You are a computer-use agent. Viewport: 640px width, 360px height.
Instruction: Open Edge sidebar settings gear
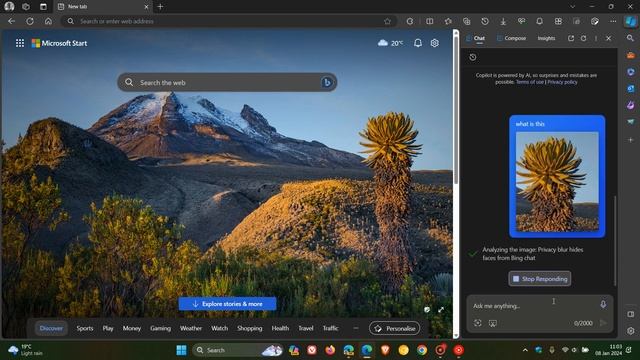point(631,331)
